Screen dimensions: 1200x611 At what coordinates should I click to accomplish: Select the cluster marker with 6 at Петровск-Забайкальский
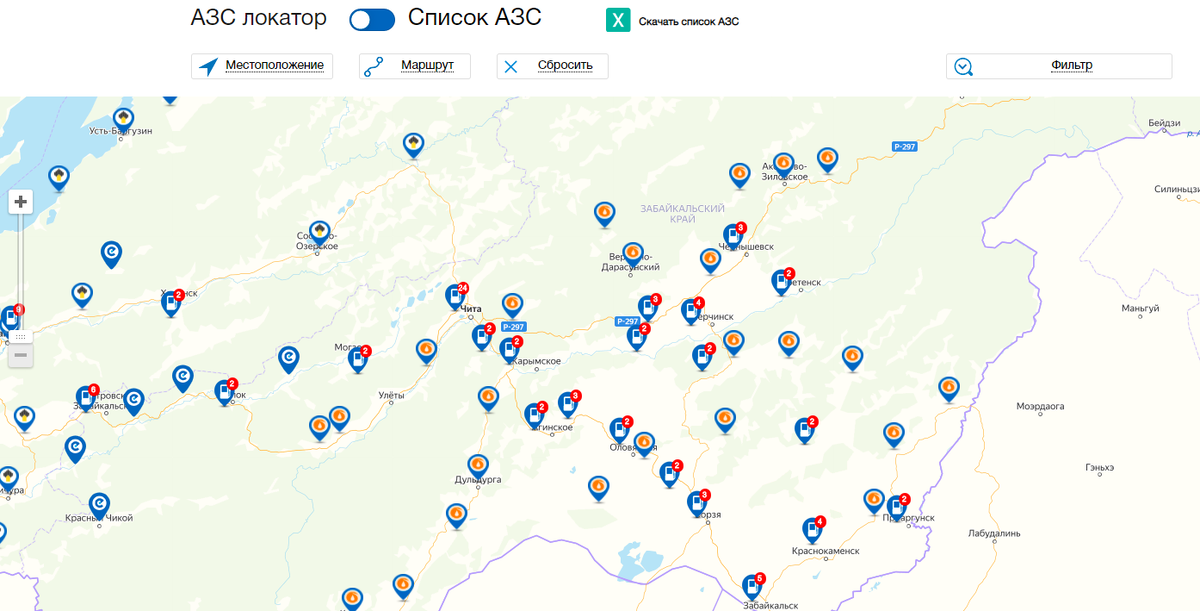86,400
